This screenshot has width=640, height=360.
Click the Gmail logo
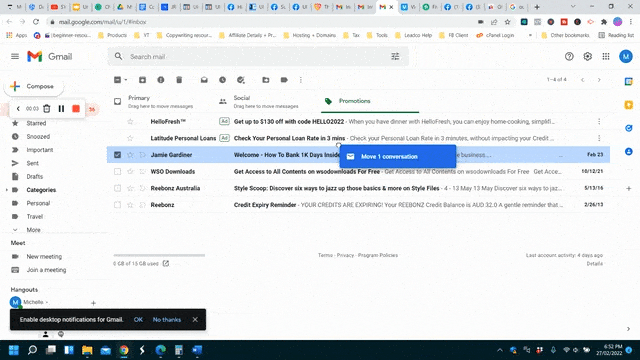49,56
